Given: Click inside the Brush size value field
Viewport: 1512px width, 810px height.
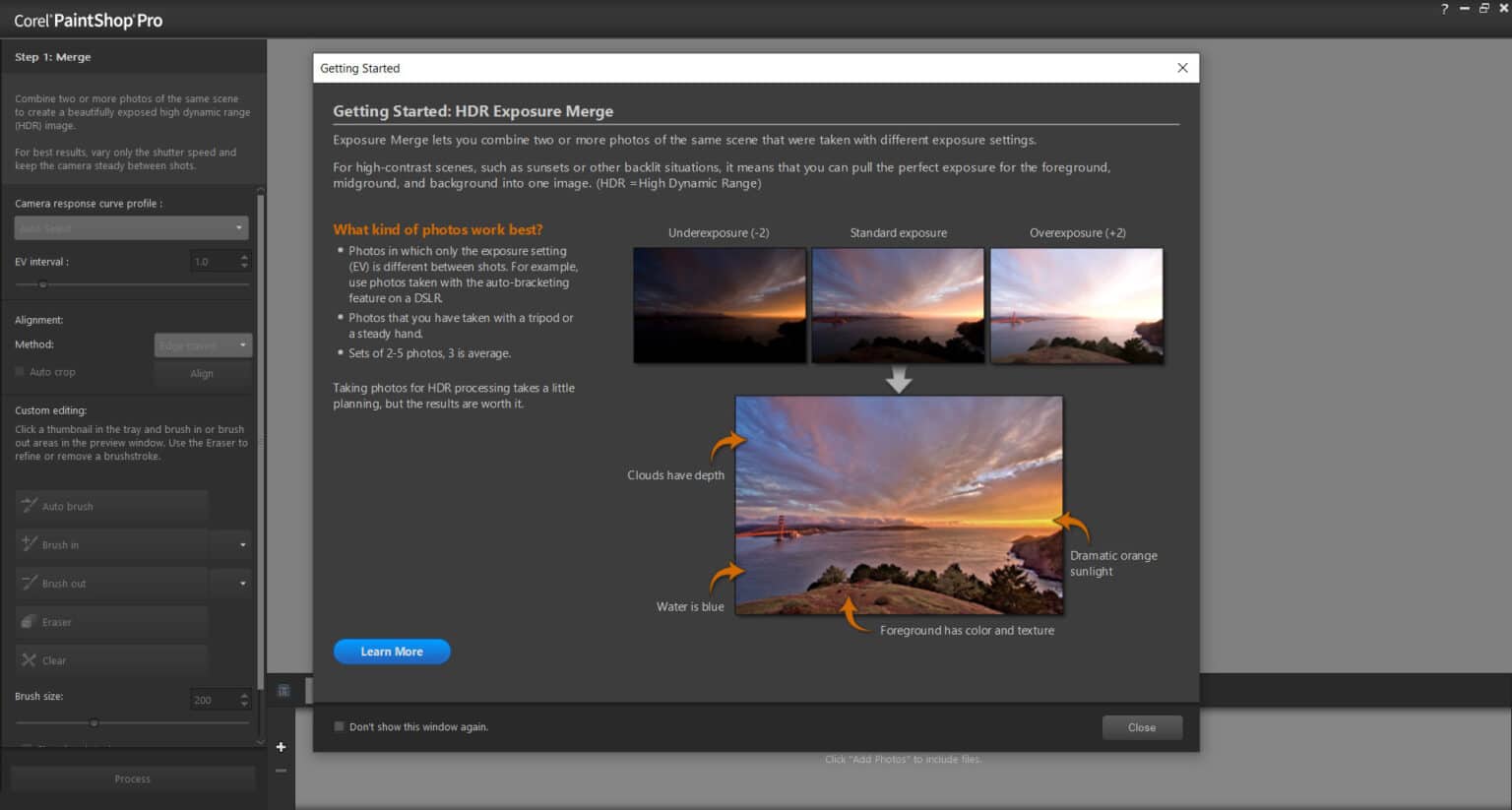Looking at the screenshot, I should pyautogui.click(x=213, y=699).
